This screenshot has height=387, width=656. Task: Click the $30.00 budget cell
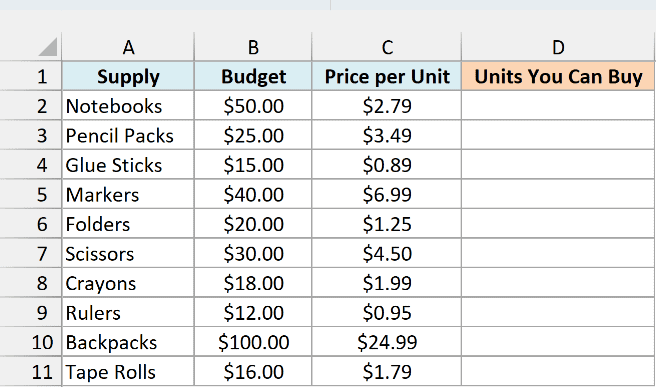coord(253,253)
